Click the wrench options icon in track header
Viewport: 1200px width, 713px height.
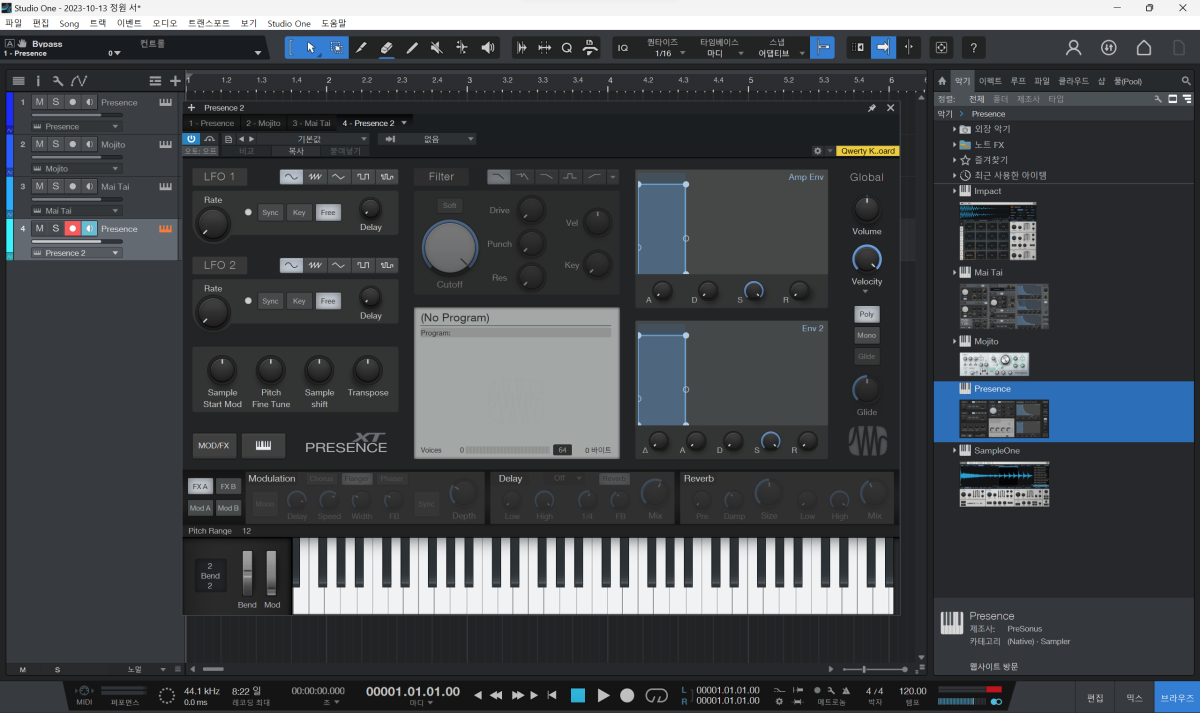pyautogui.click(x=58, y=81)
